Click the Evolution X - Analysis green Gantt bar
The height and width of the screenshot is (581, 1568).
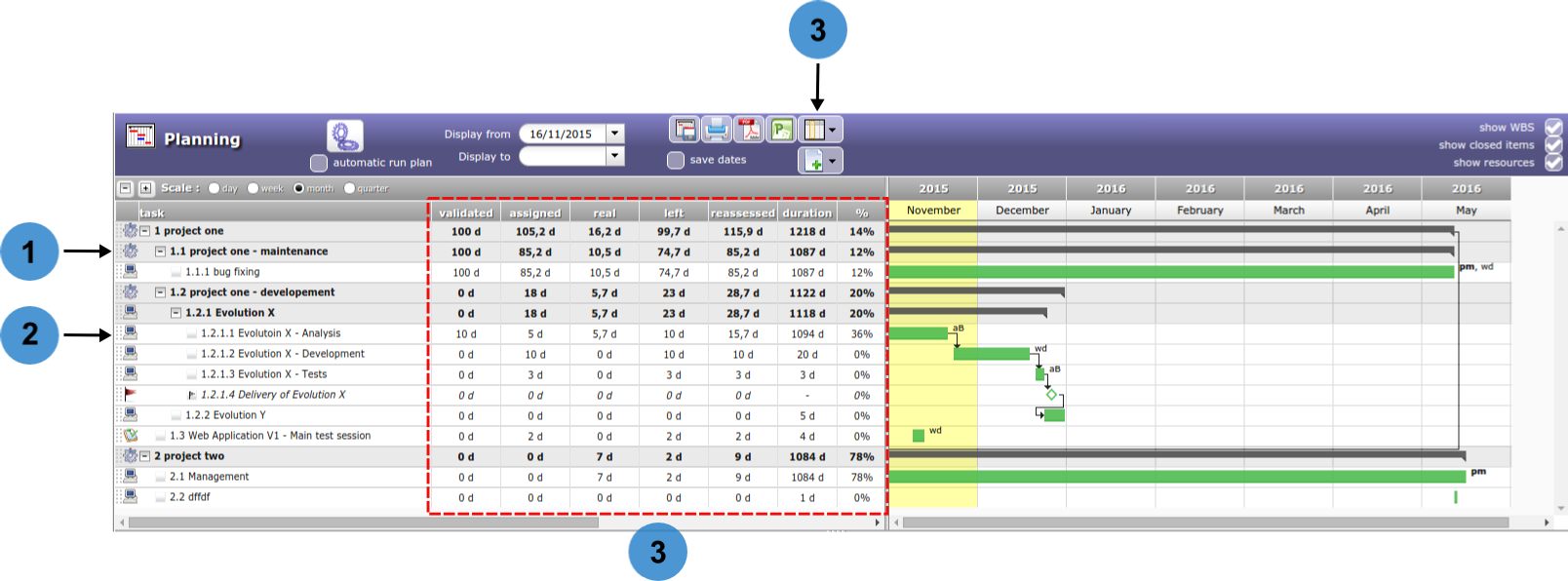point(919,333)
